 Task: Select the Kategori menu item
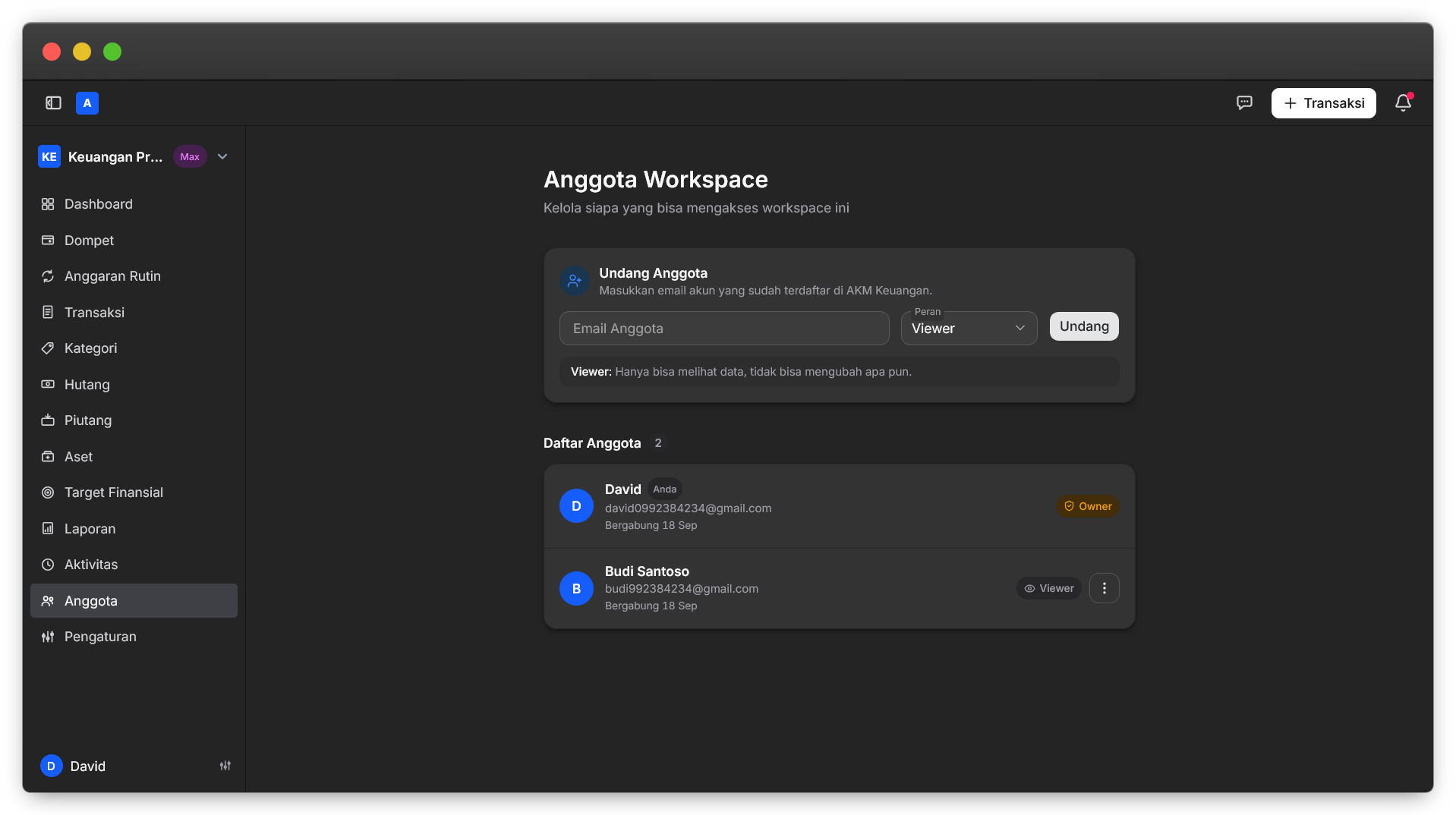(x=134, y=348)
